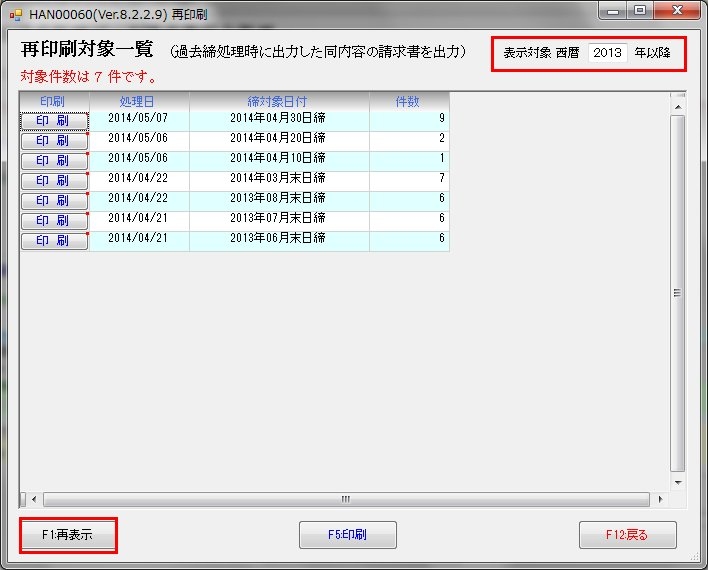Select the 2014年04月20日締 cell

pos(279,141)
